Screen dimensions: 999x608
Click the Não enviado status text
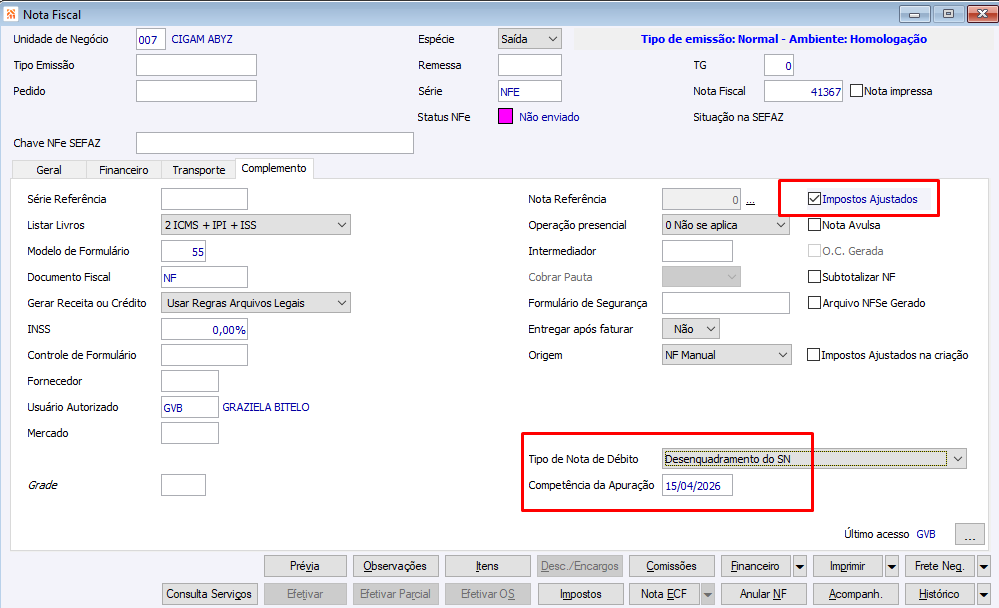(x=549, y=117)
